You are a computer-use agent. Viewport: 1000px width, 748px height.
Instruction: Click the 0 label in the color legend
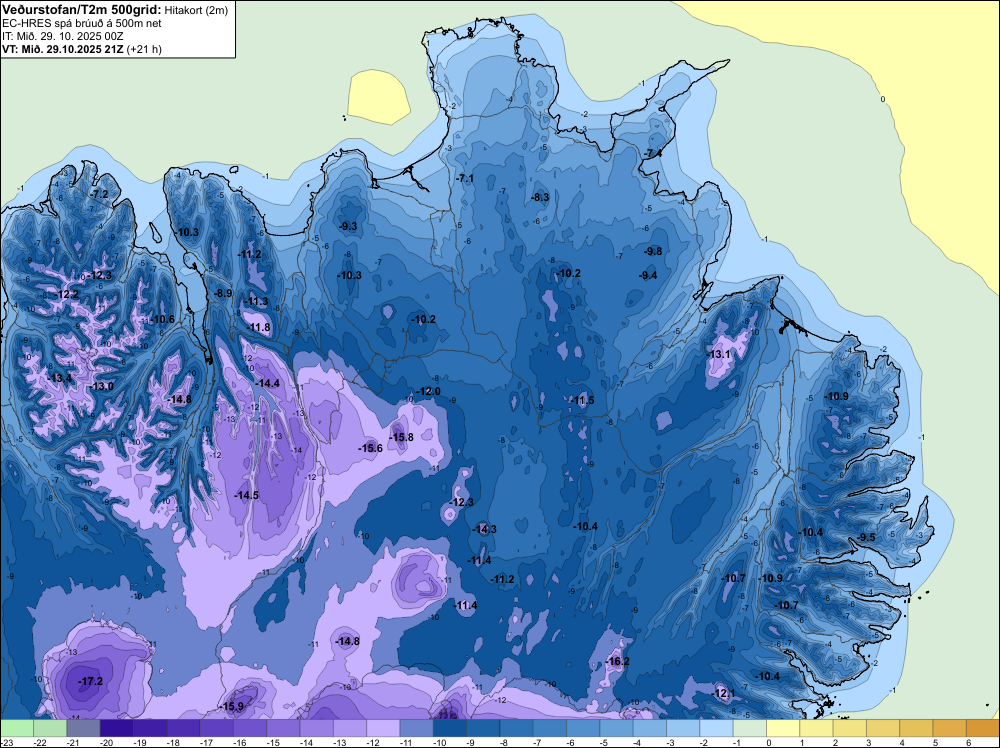pyautogui.click(x=768, y=742)
